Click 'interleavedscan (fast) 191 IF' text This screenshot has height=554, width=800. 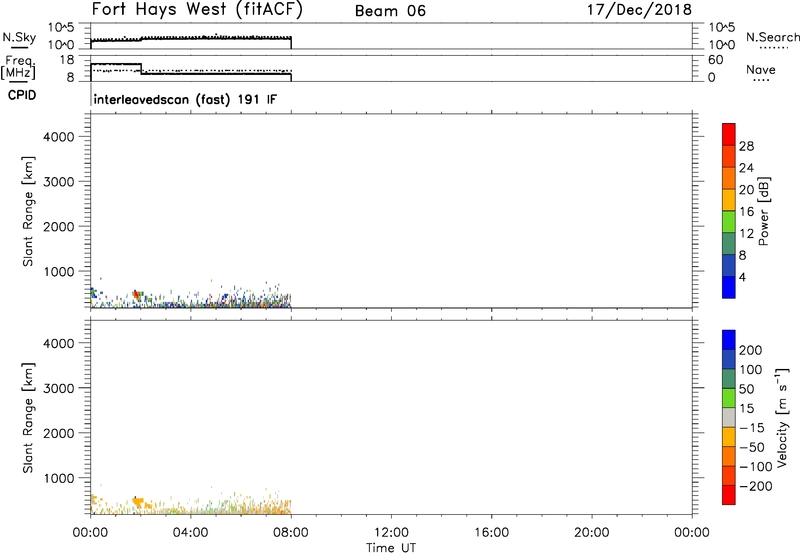[x=185, y=99]
